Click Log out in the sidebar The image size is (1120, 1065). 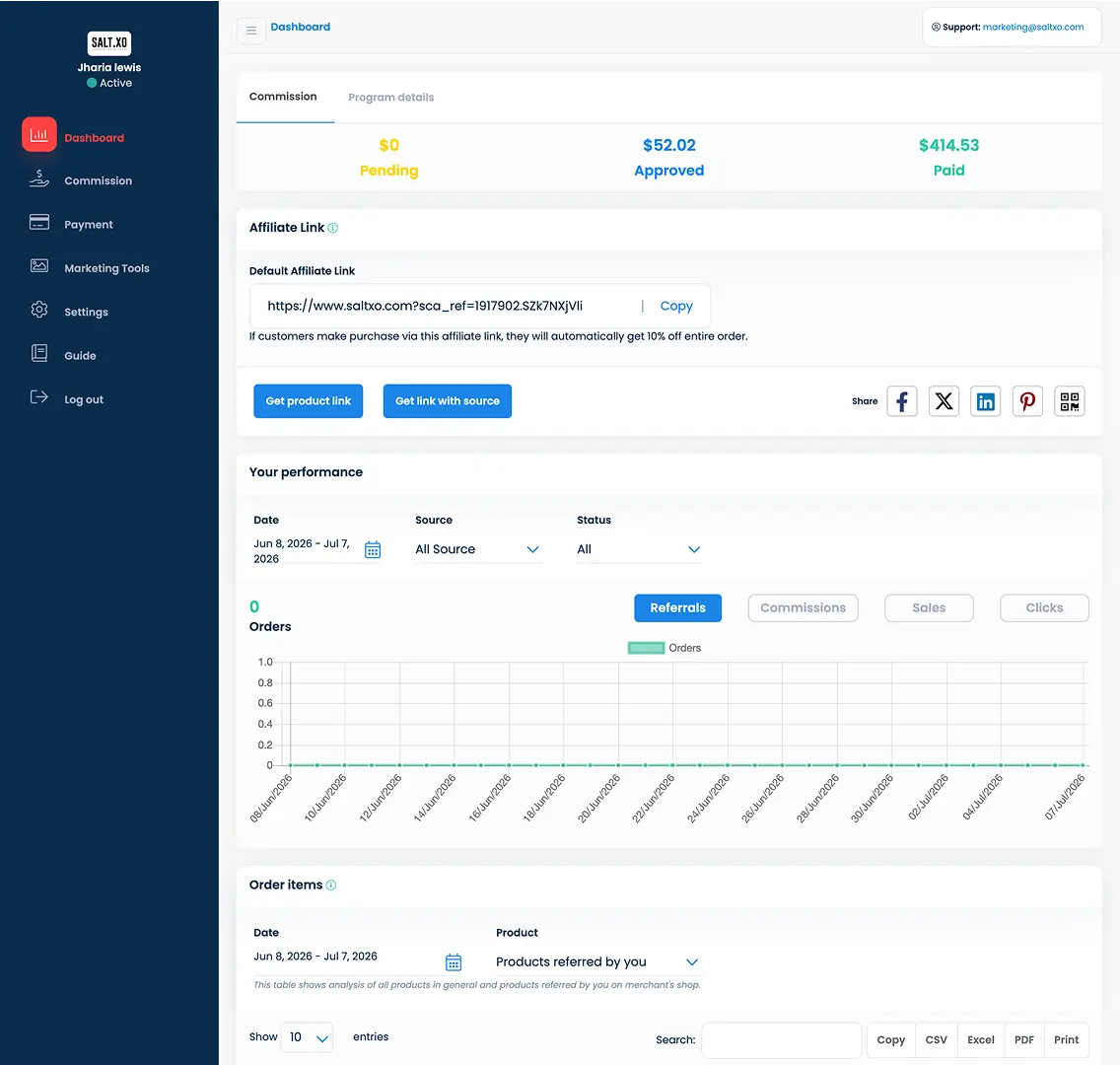84,399
